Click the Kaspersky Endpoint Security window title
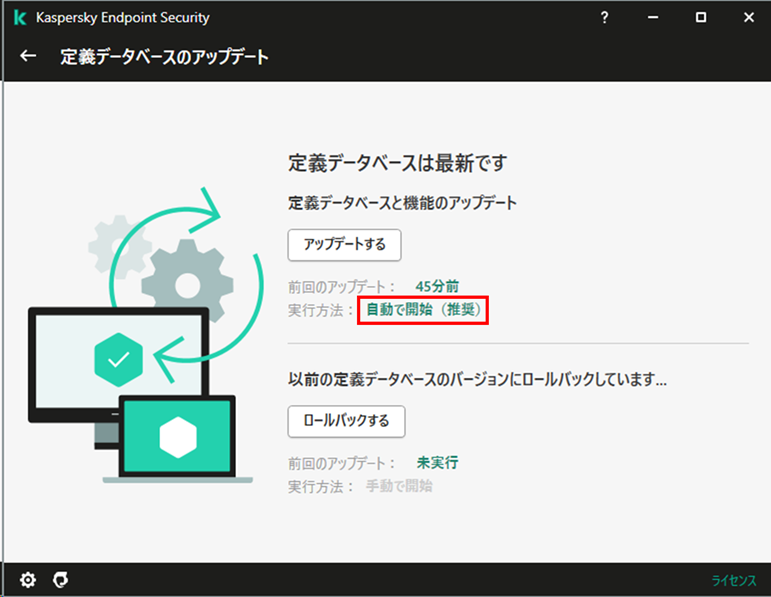 click(122, 18)
